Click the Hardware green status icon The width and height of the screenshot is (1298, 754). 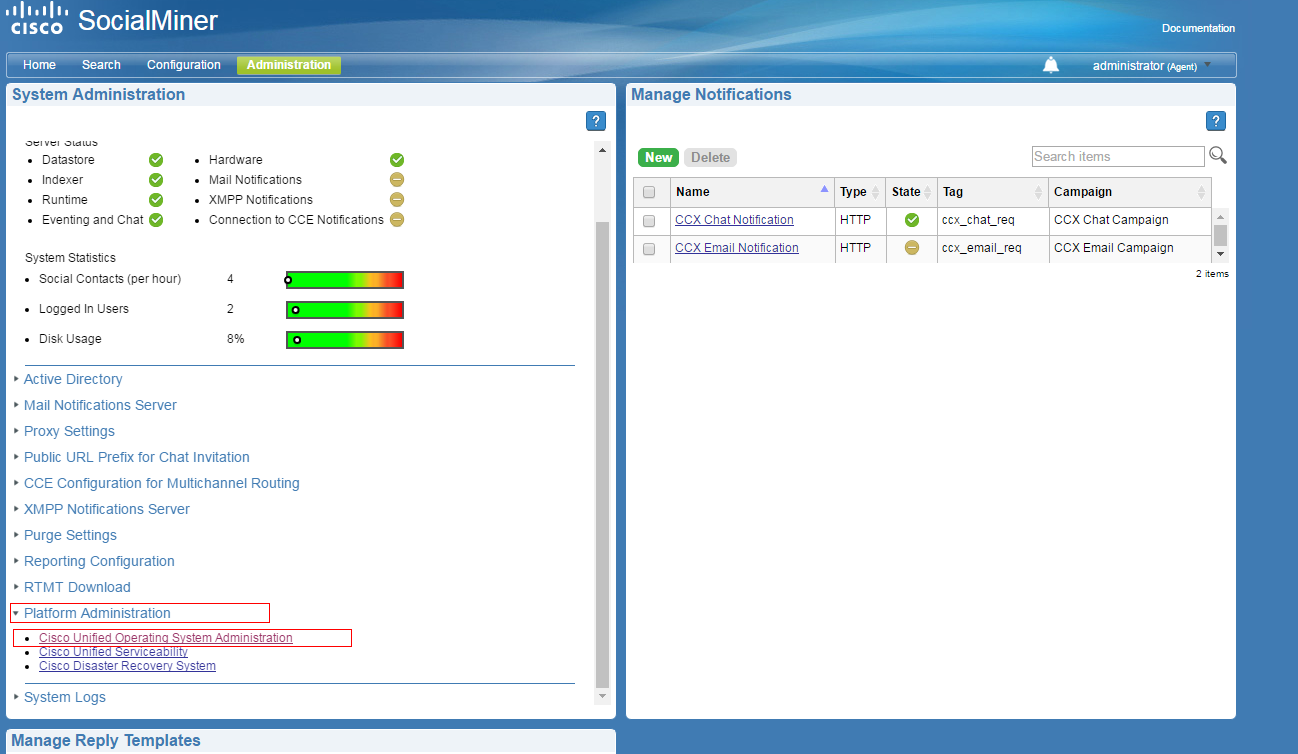(x=397, y=160)
